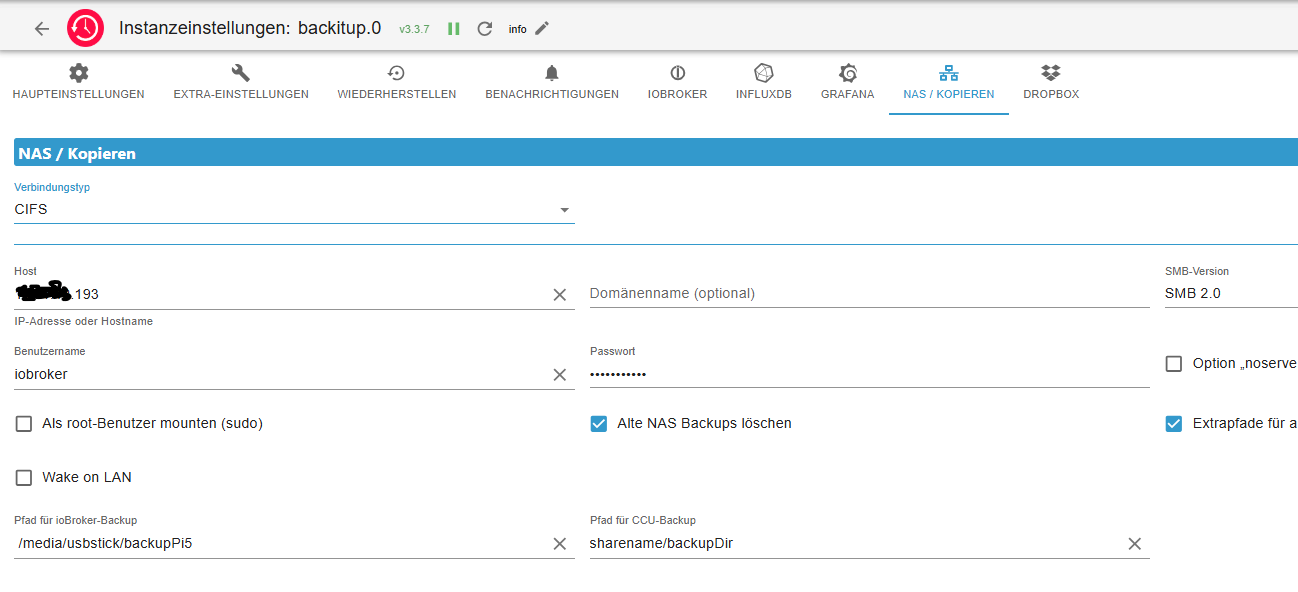The image size is (1298, 592).
Task: Click the backitup adapter logo icon
Action: click(x=85, y=28)
